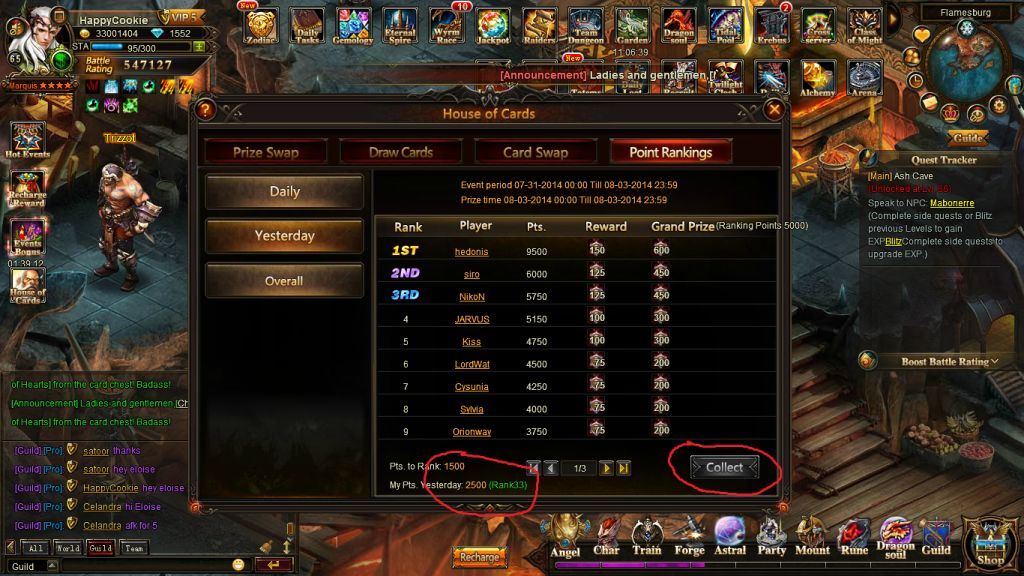The height and width of the screenshot is (576, 1024).
Task: Click the Collect reward button
Action: (x=724, y=468)
